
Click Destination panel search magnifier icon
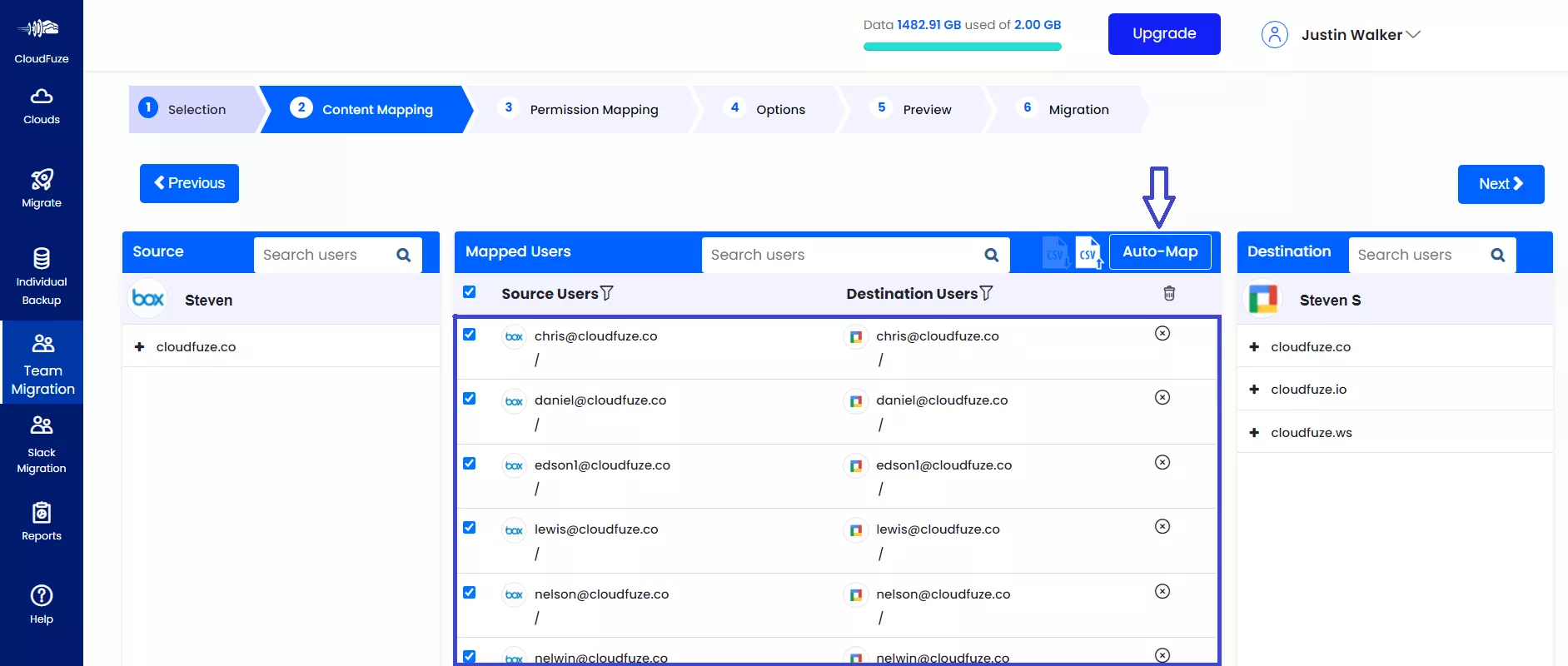pos(1498,255)
